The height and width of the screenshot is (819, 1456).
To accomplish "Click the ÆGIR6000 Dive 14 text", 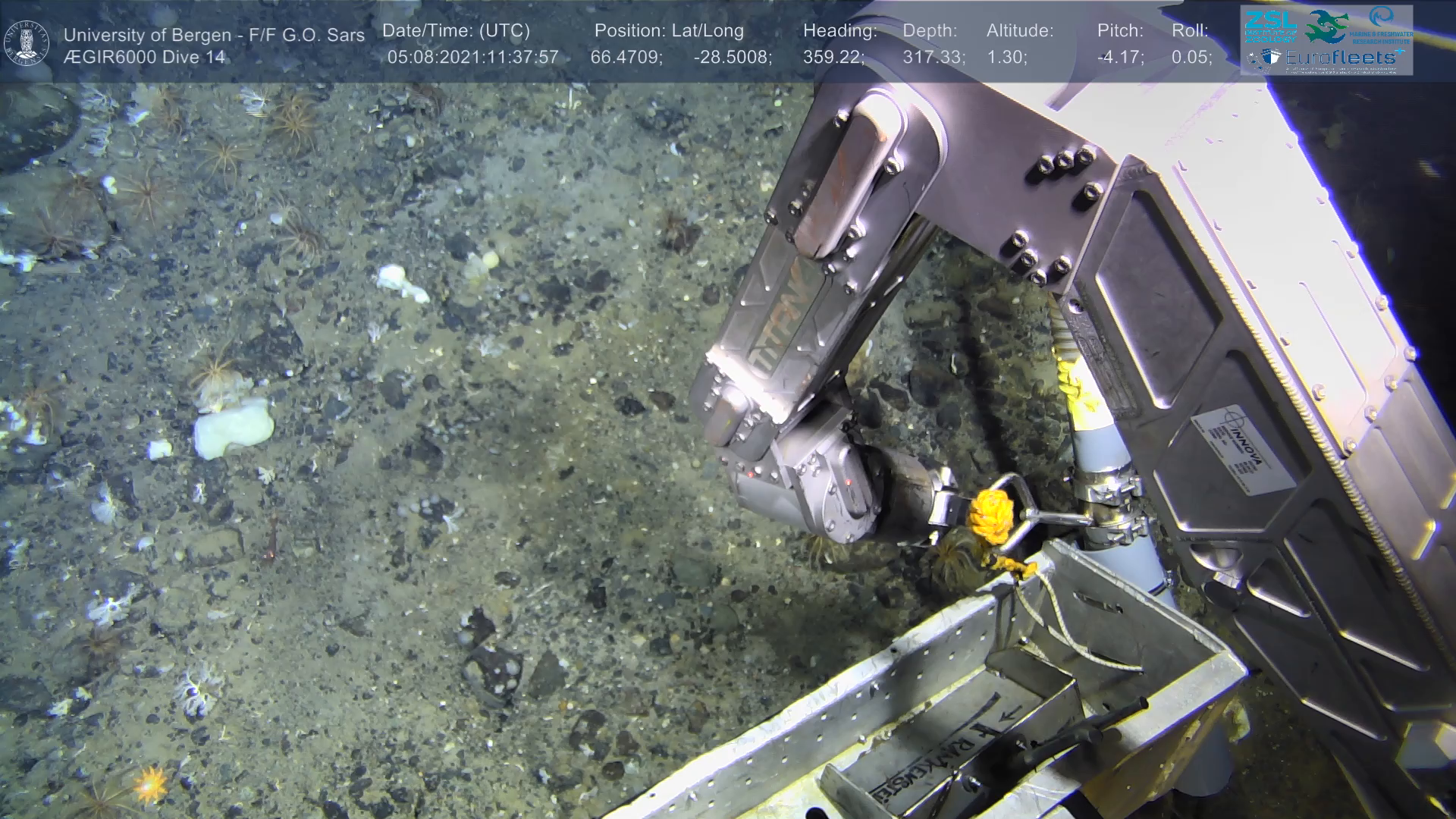I will pos(144,58).
